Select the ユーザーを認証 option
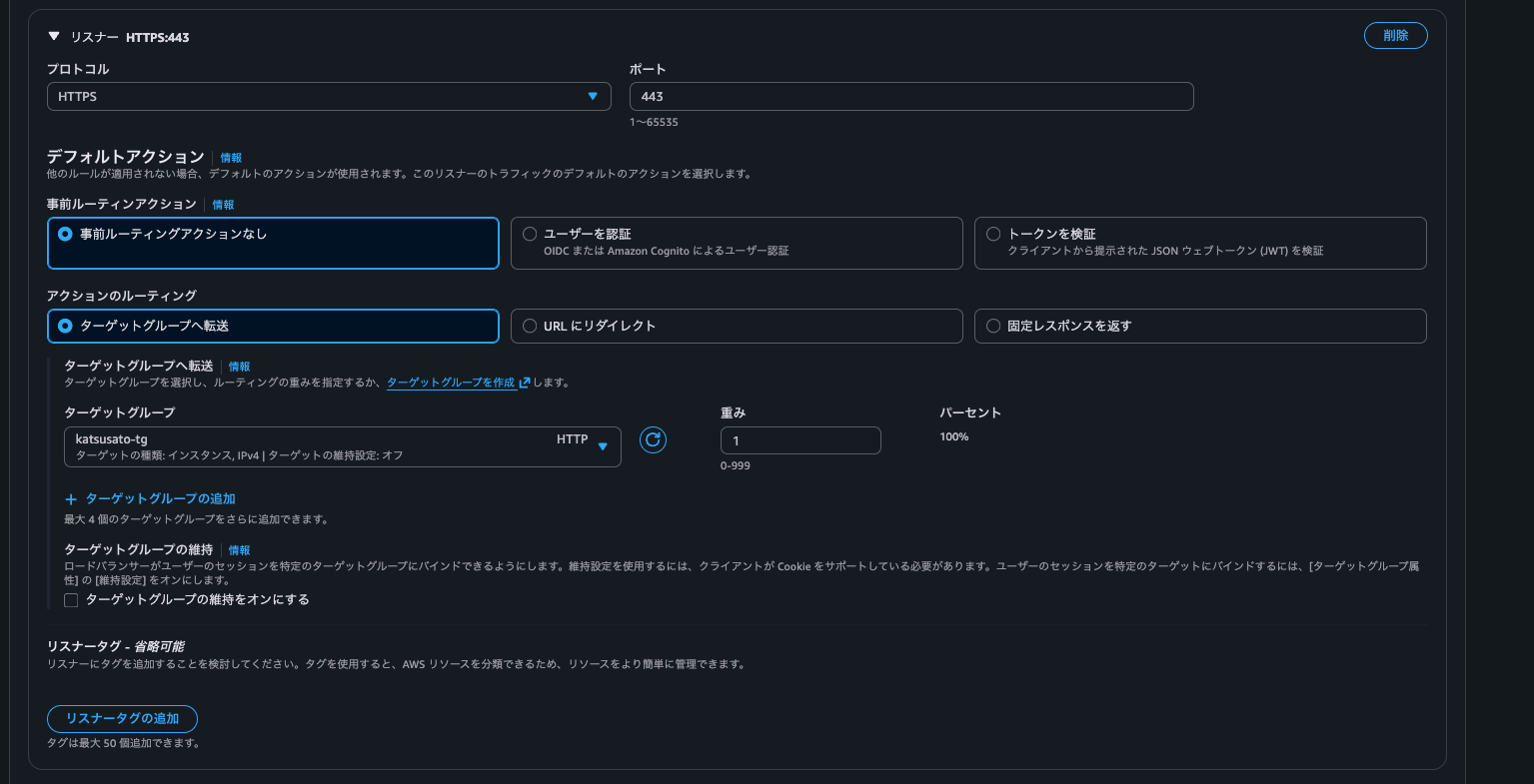 530,233
